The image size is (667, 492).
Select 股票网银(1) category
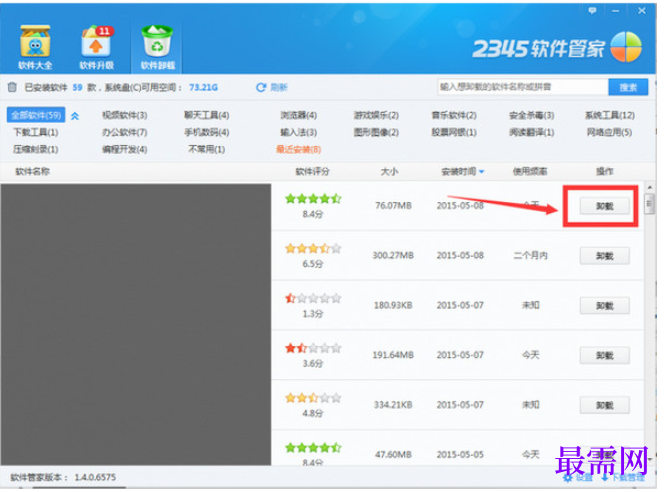454,132
